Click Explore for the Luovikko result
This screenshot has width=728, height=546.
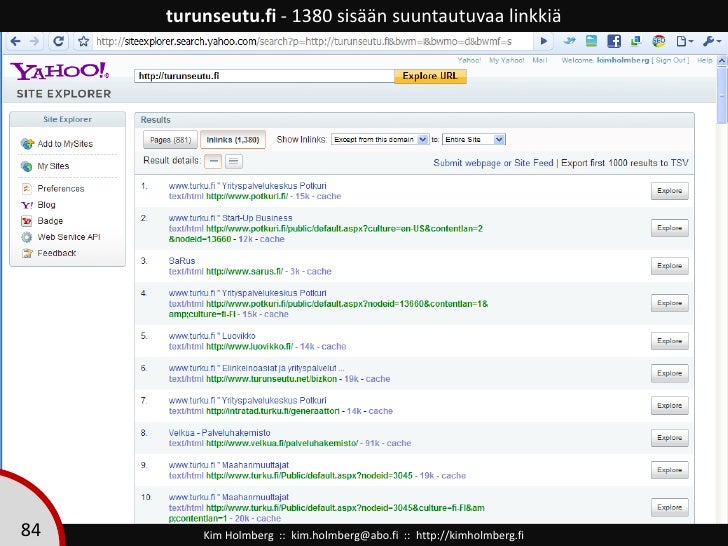click(670, 341)
